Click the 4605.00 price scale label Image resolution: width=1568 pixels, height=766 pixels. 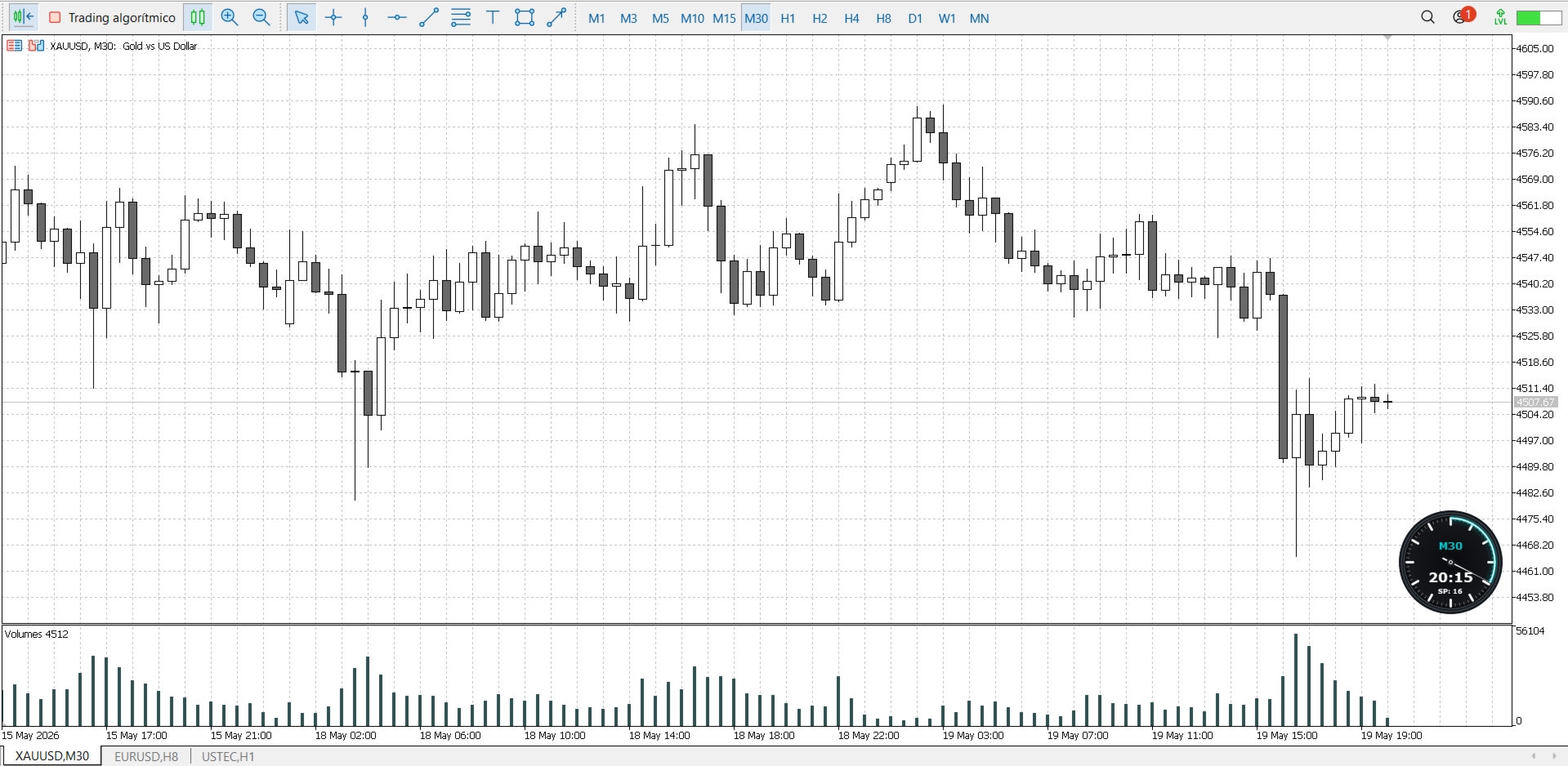(x=1534, y=48)
